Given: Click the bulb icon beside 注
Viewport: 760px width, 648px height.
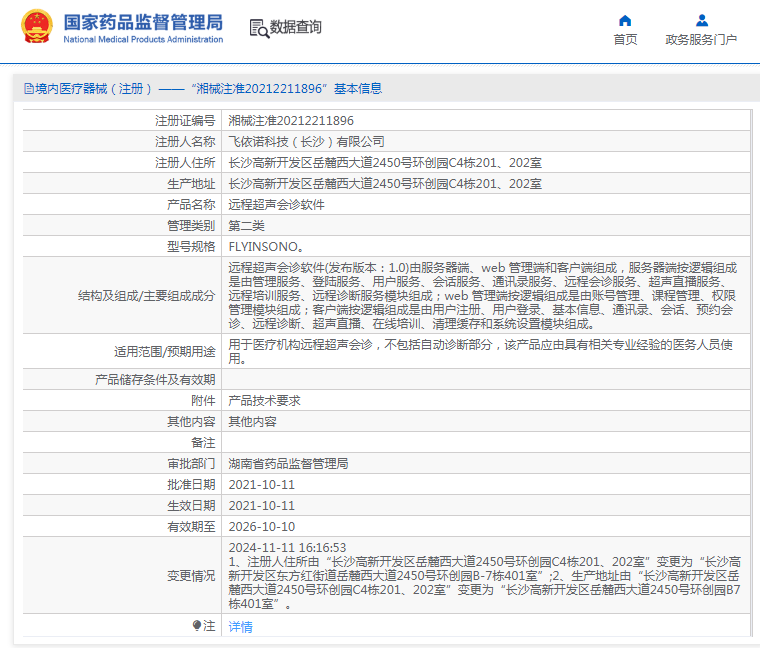Looking at the screenshot, I should point(196,625).
